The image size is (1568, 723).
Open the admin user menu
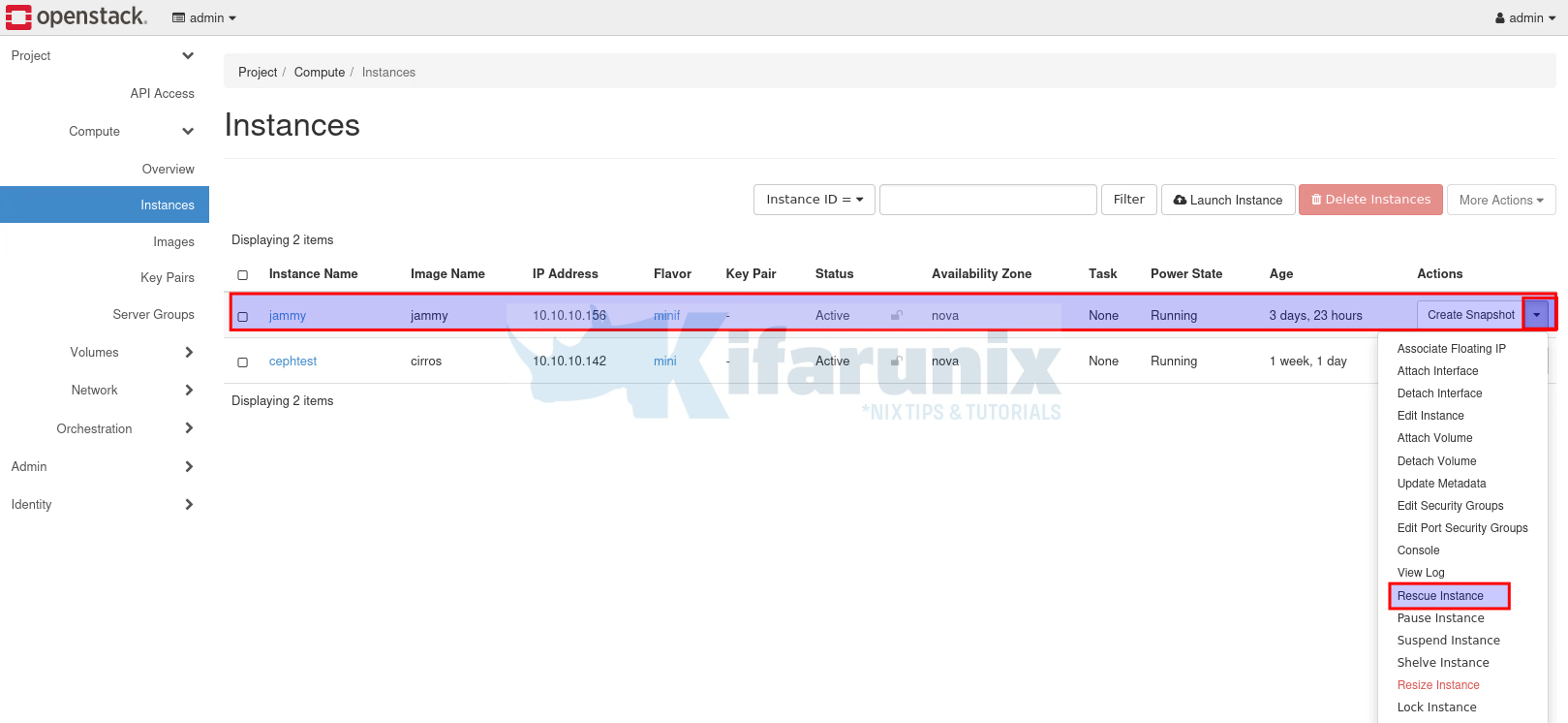tap(1525, 17)
